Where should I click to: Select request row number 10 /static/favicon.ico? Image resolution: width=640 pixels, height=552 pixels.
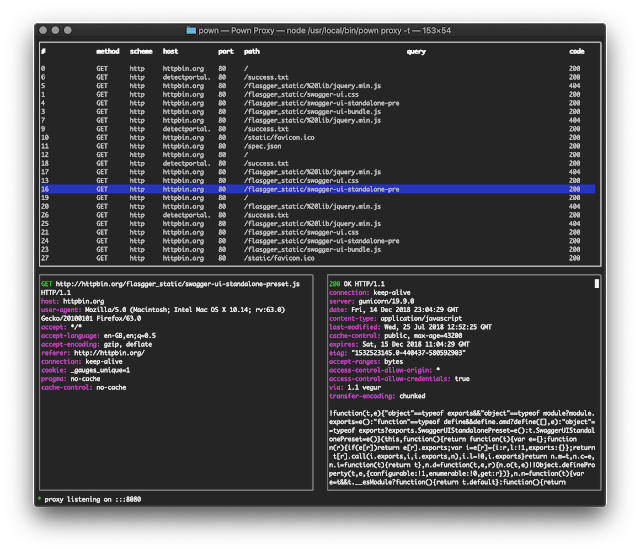318,138
